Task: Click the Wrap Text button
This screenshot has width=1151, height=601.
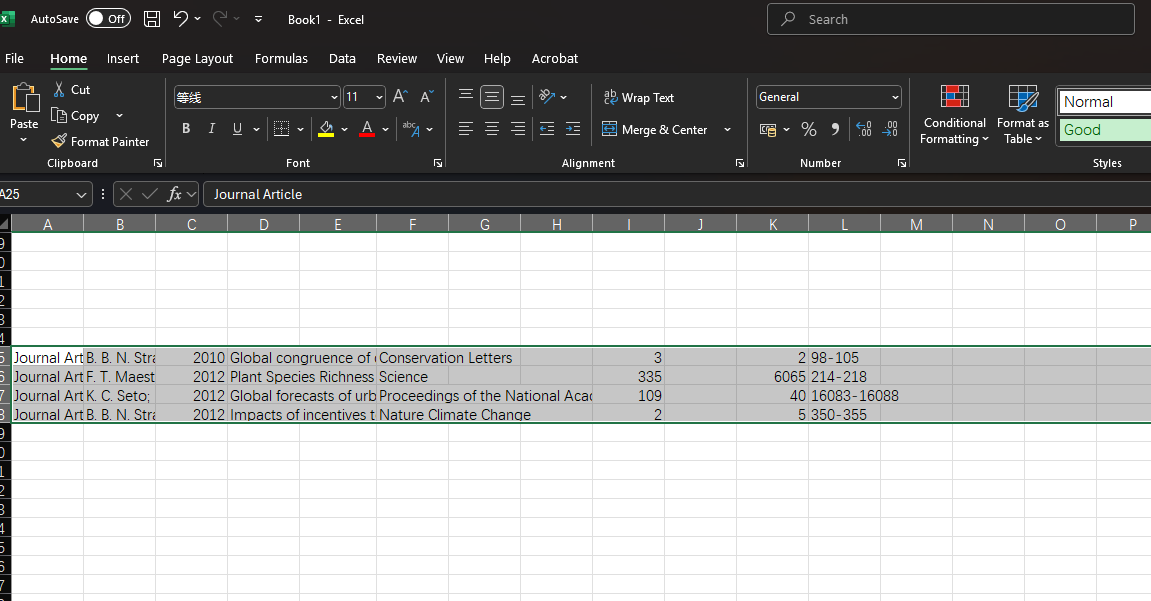Action: coord(639,98)
